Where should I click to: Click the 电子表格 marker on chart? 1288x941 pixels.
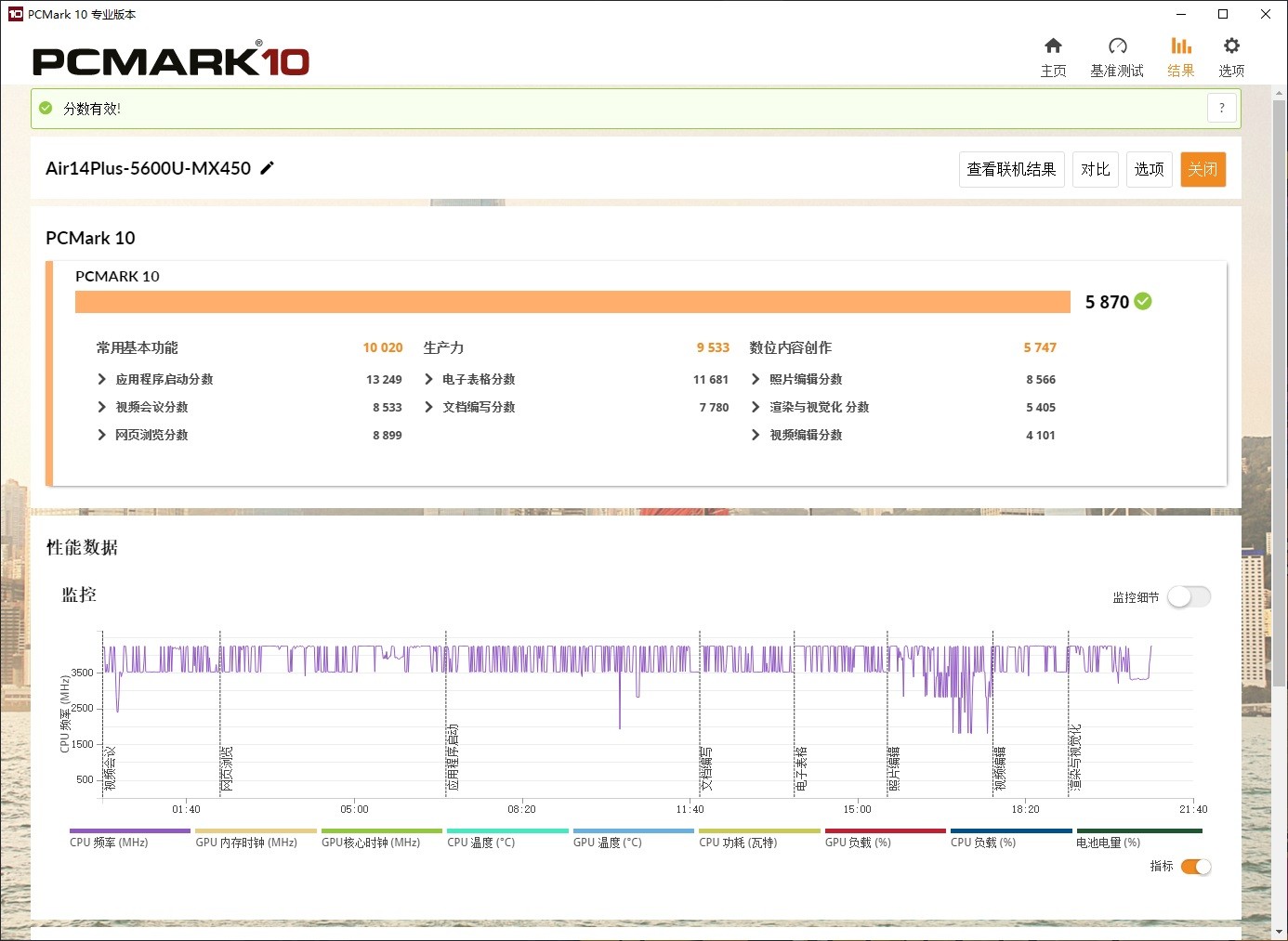[801, 768]
